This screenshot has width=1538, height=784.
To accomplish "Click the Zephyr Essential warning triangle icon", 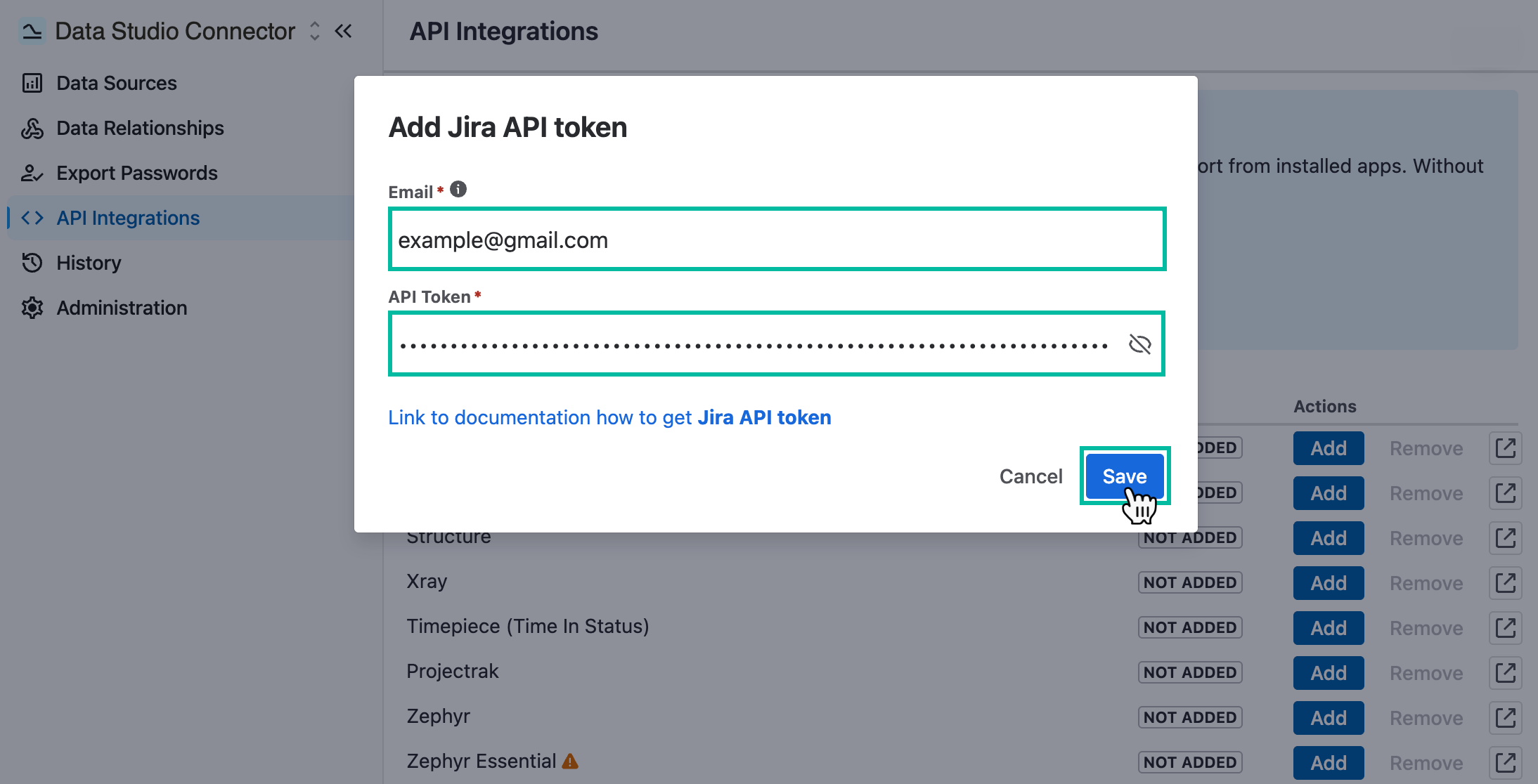I will pyautogui.click(x=570, y=762).
